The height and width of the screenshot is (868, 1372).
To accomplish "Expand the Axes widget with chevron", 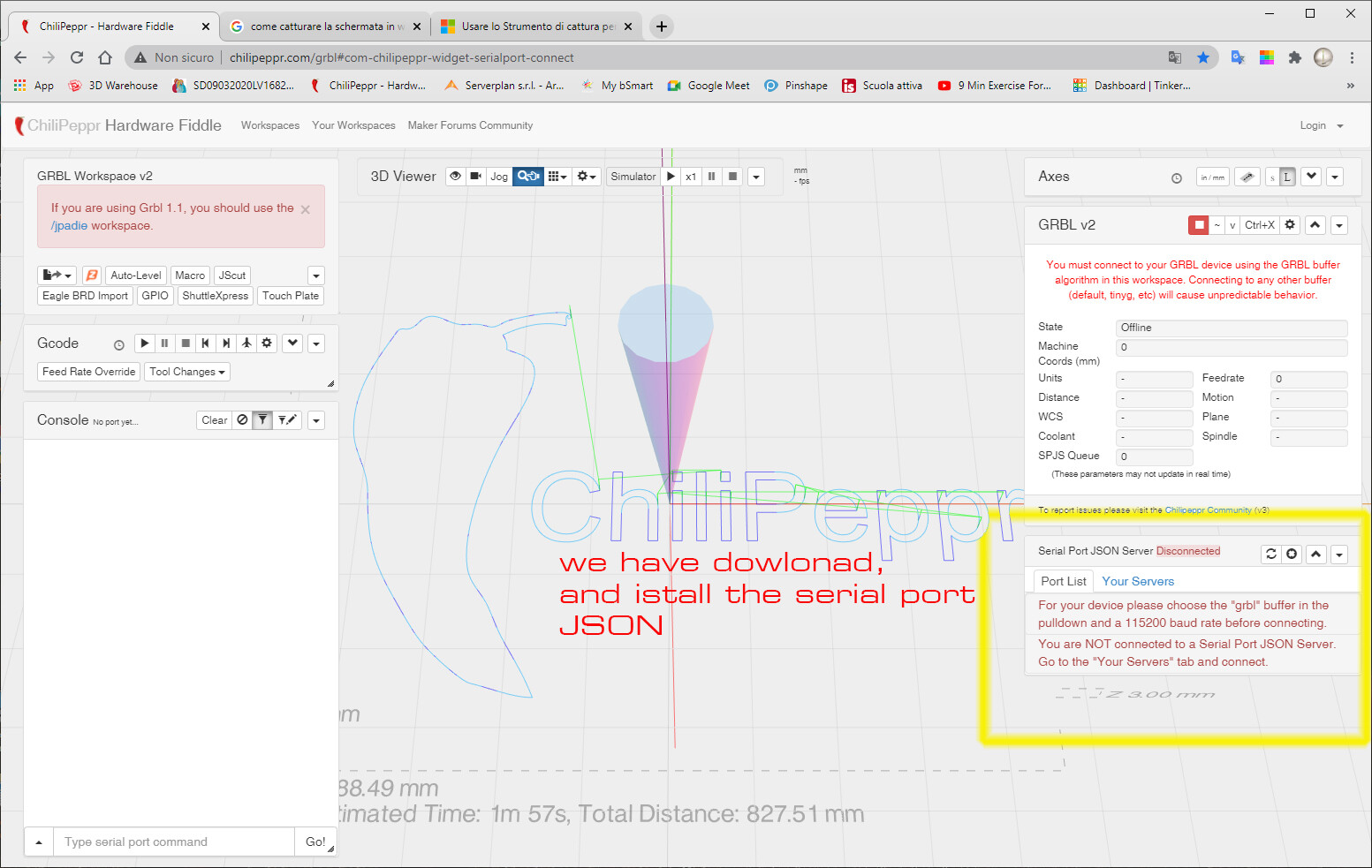I will click(1312, 176).
